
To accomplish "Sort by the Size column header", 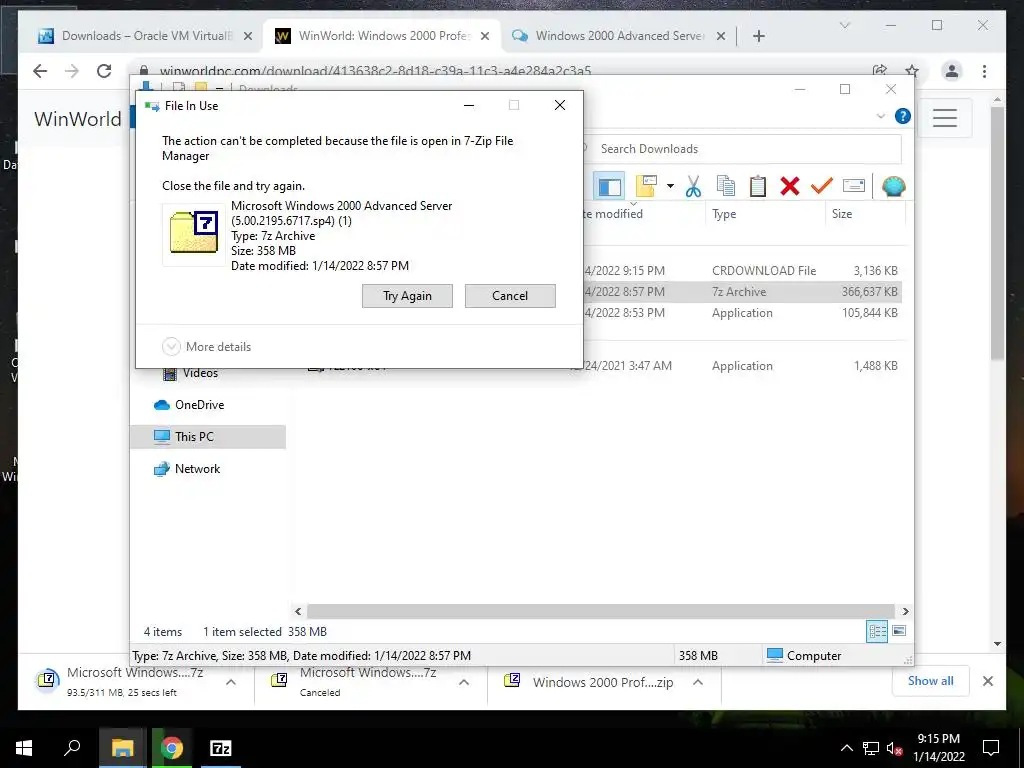I will [x=842, y=214].
